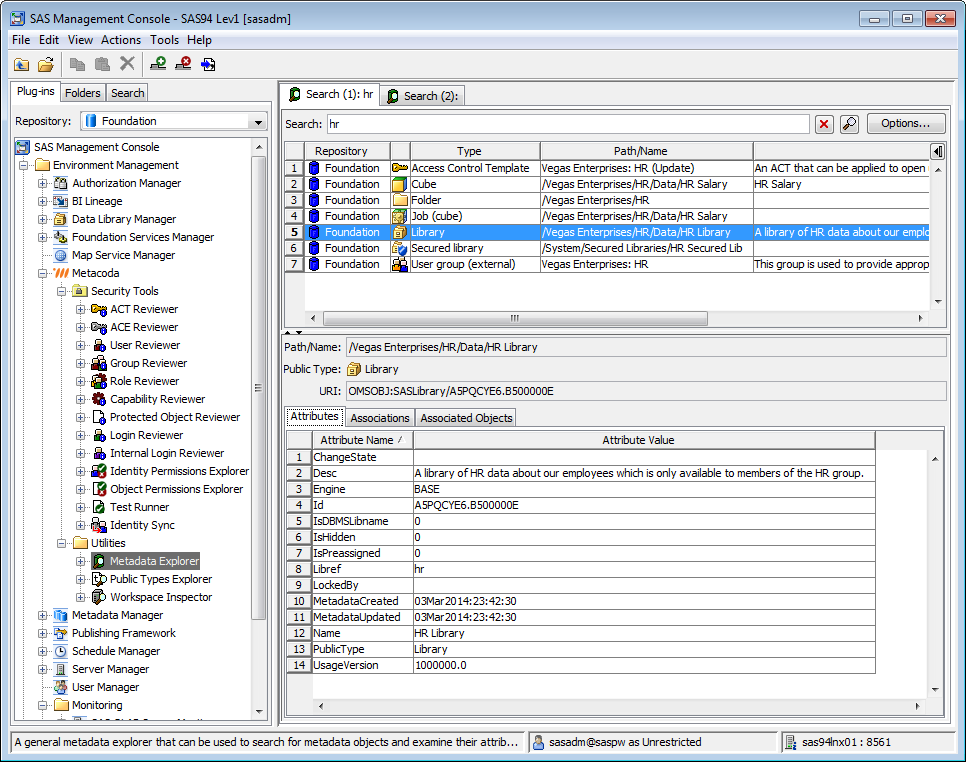Run search with the magnifier icon

coord(850,124)
